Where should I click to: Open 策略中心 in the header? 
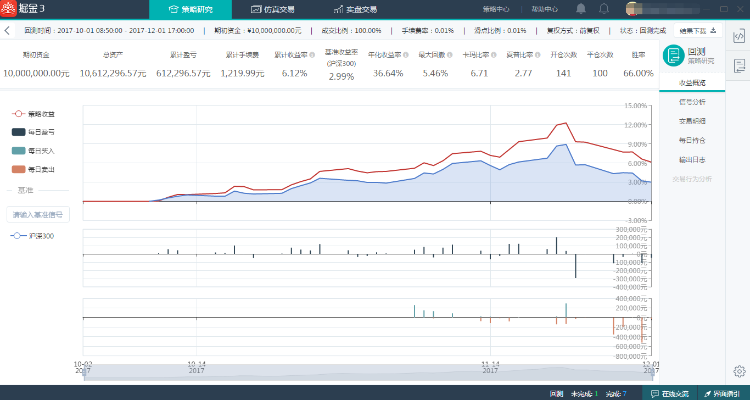pyautogui.click(x=496, y=9)
